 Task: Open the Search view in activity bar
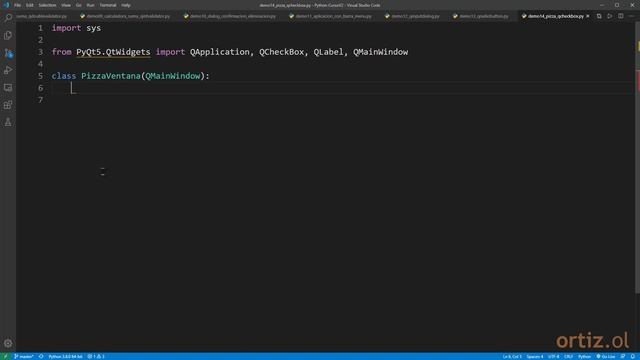point(8,17)
